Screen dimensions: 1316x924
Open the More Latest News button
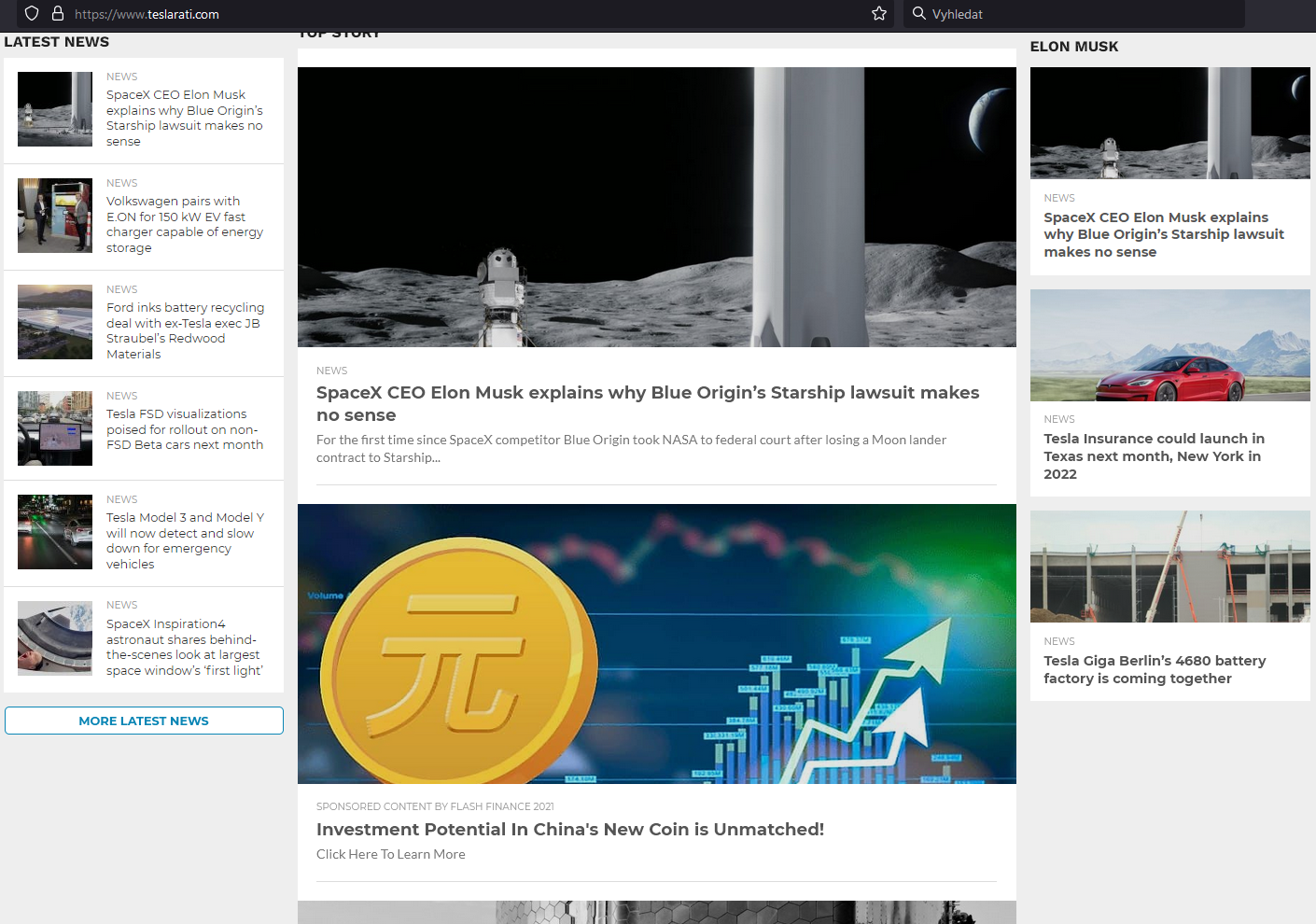pos(144,721)
